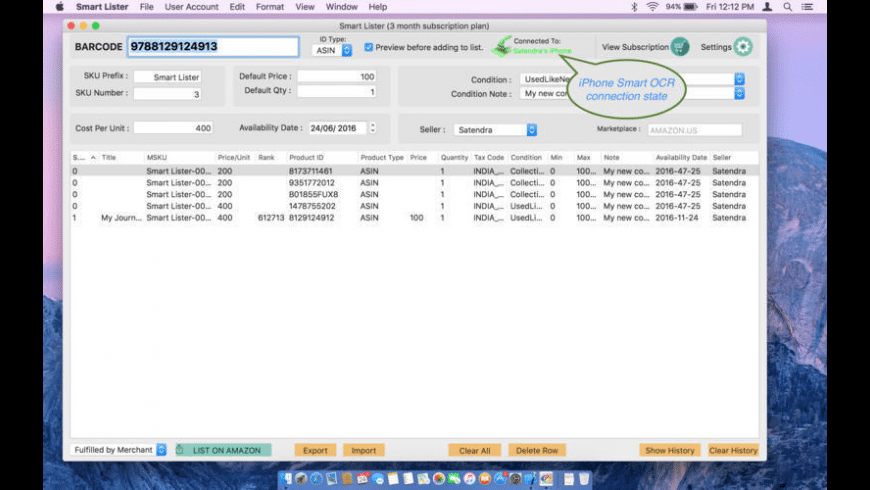The image size is (870, 490).
Task: Click the Bluetooth status icon
Action: click(x=634, y=7)
